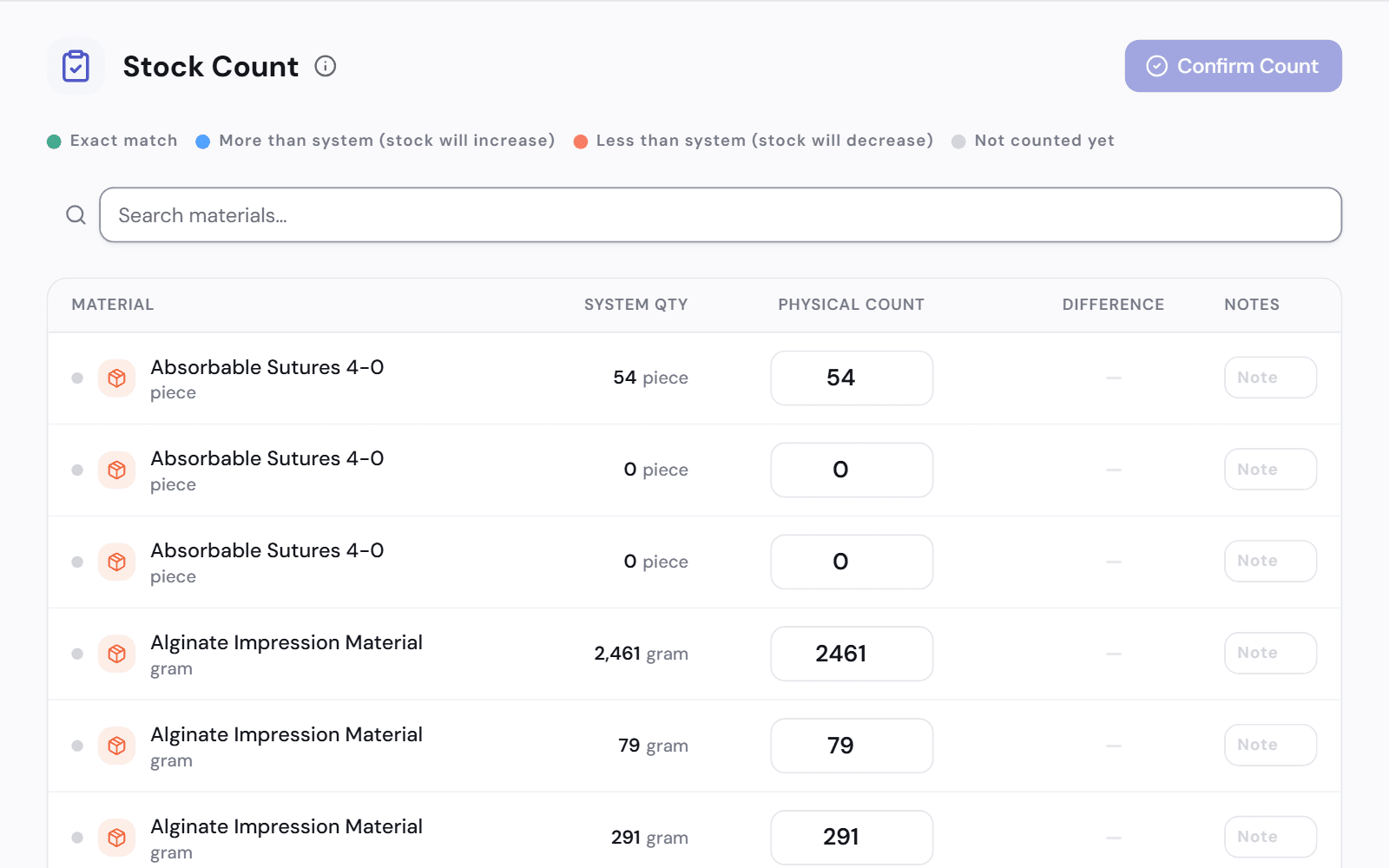Click the green Exact match legend dot
This screenshot has height=868, width=1389.
point(54,141)
